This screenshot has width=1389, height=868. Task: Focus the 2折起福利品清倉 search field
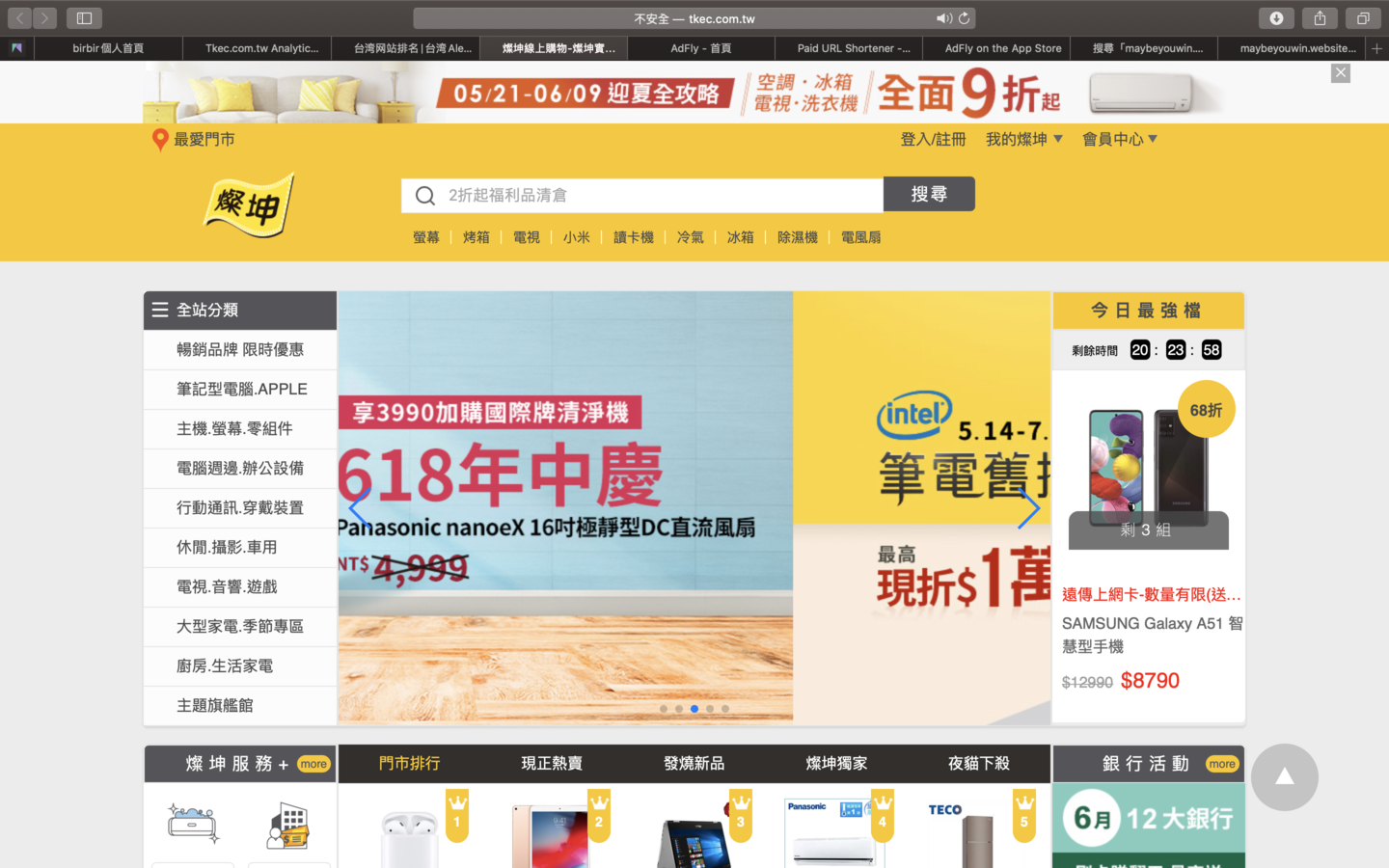[642, 195]
